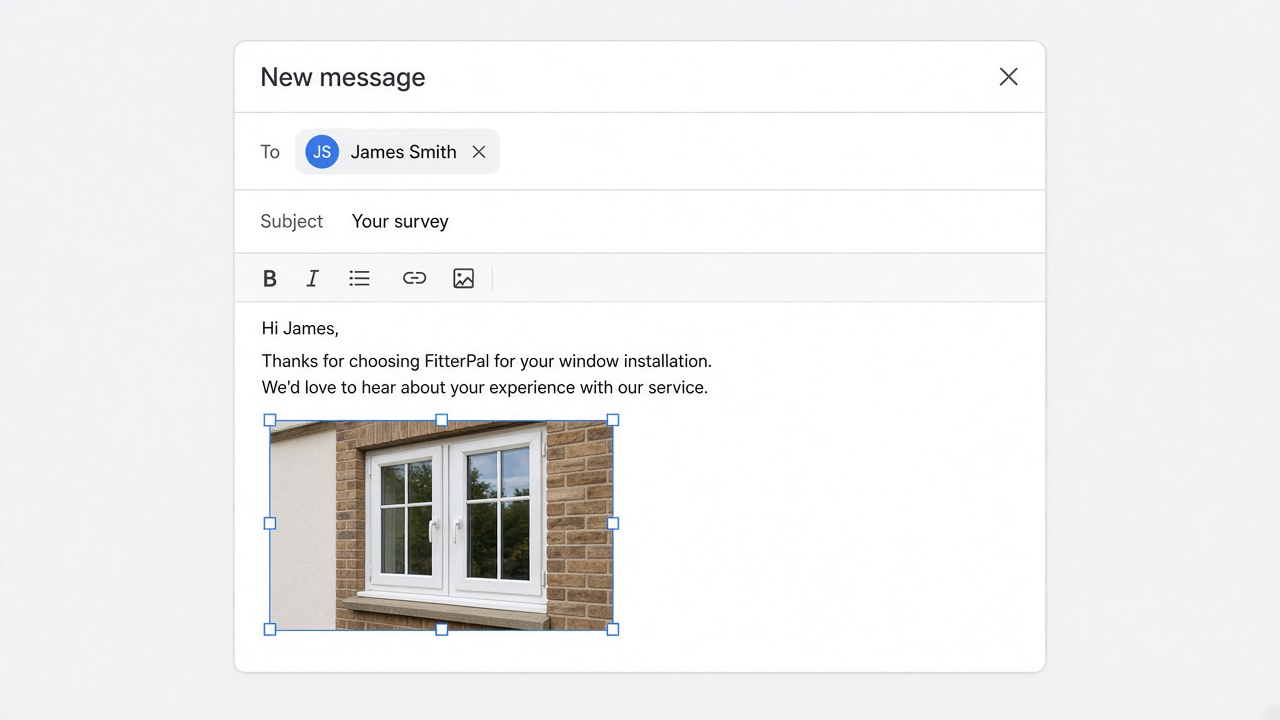Click the top-middle image resize handle
The width and height of the screenshot is (1280, 720).
point(441,420)
